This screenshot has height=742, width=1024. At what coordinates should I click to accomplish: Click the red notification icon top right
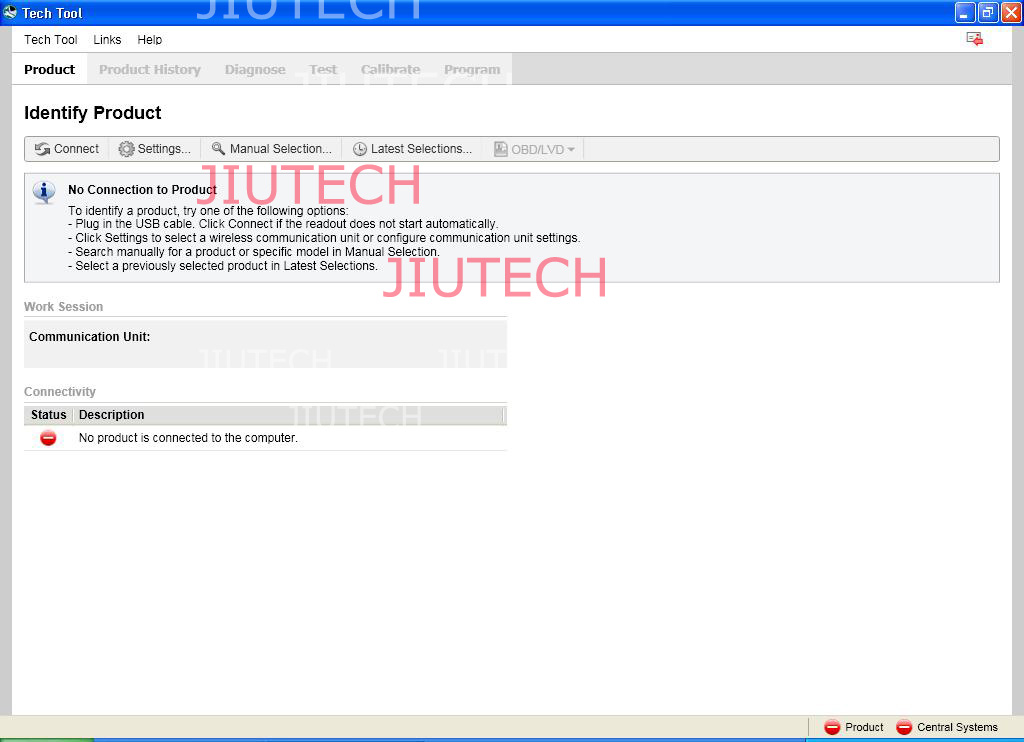tap(974, 39)
